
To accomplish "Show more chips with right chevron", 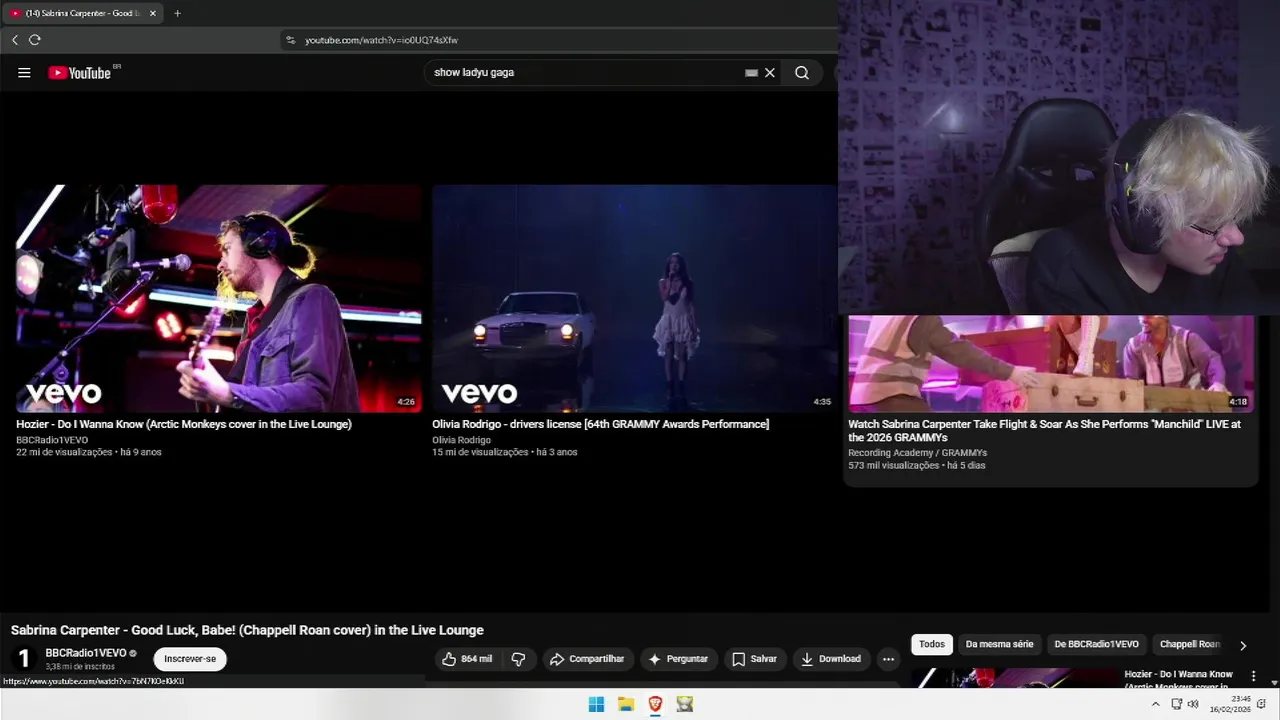I will click(x=1243, y=645).
